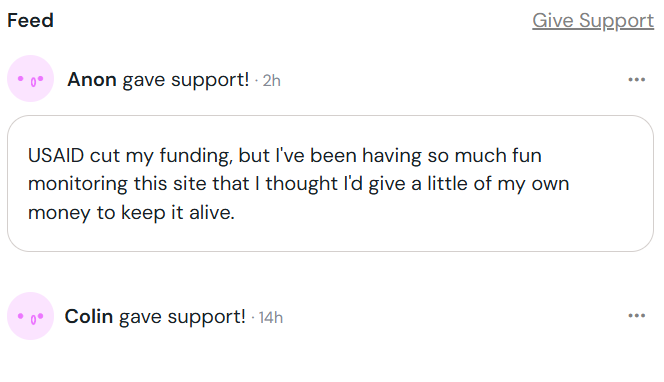Click the 14h timestamp on Colin's post

[271, 318]
